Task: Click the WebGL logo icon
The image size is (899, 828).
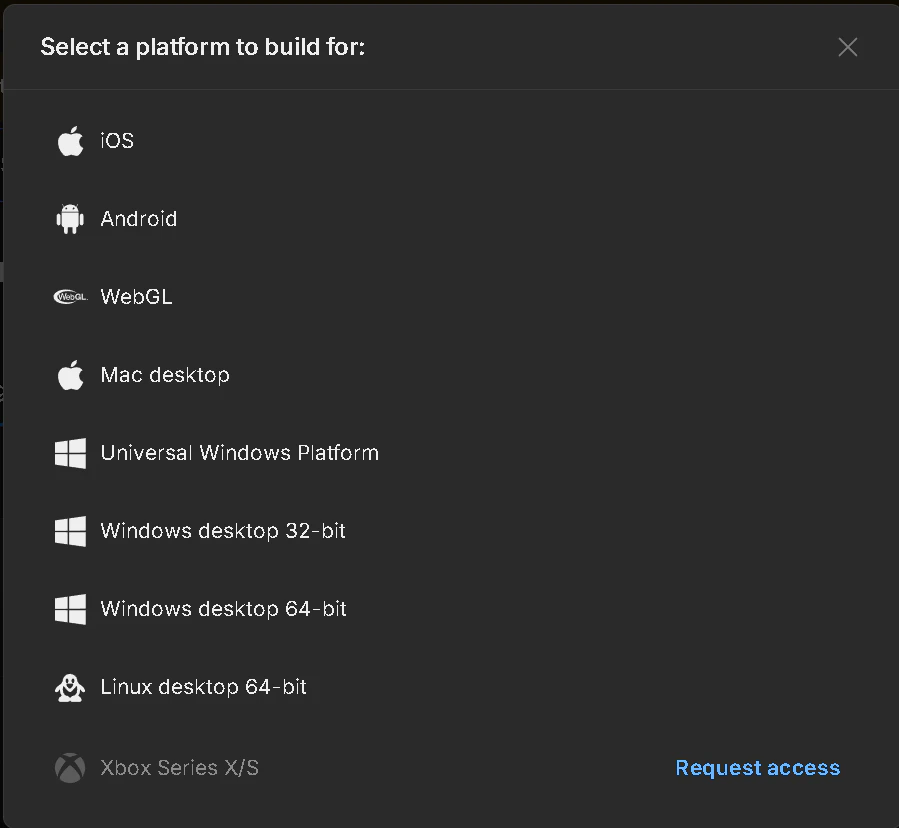Action: 71,297
